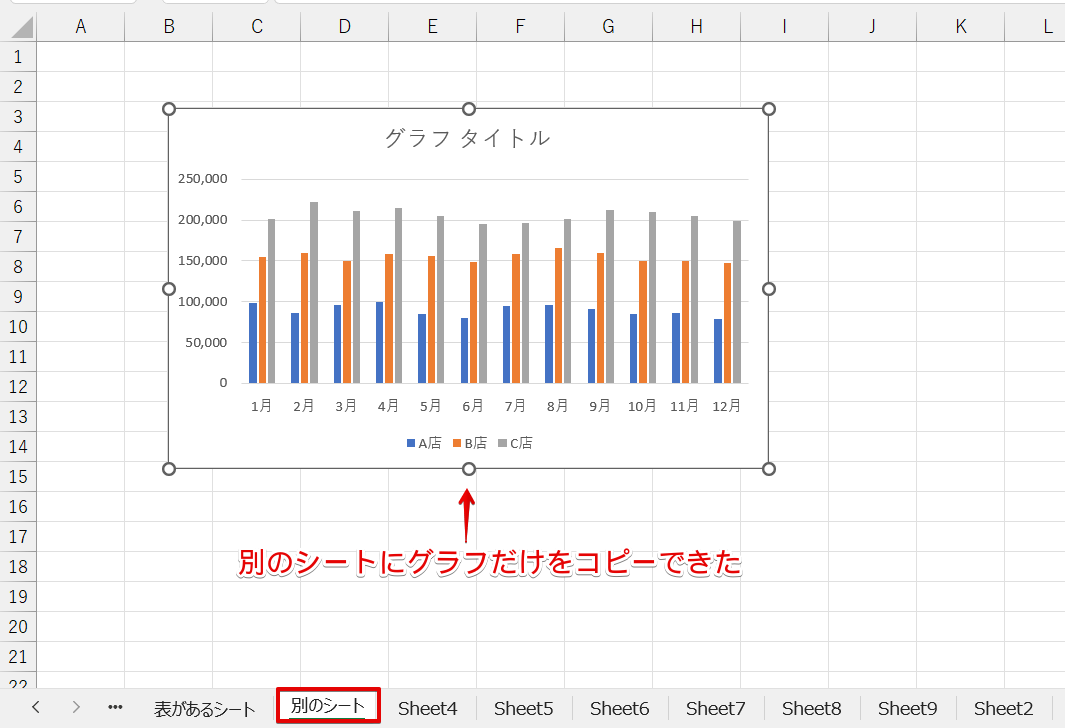Open the Sheet4 tab
Screen dimensions: 1065x728
tap(427, 709)
